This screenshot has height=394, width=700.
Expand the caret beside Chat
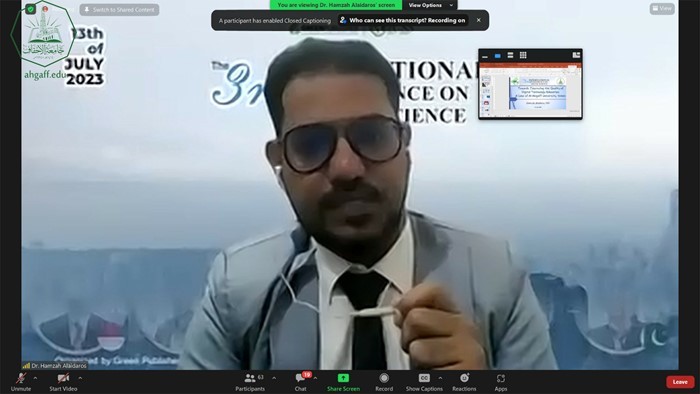pyautogui.click(x=315, y=378)
